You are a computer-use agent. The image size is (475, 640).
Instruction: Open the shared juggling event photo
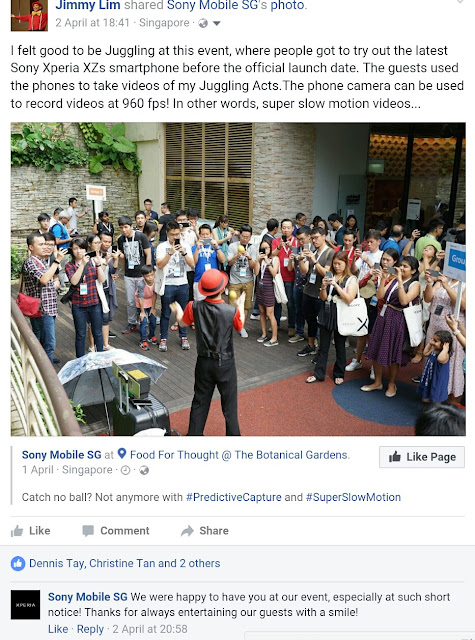[238, 279]
